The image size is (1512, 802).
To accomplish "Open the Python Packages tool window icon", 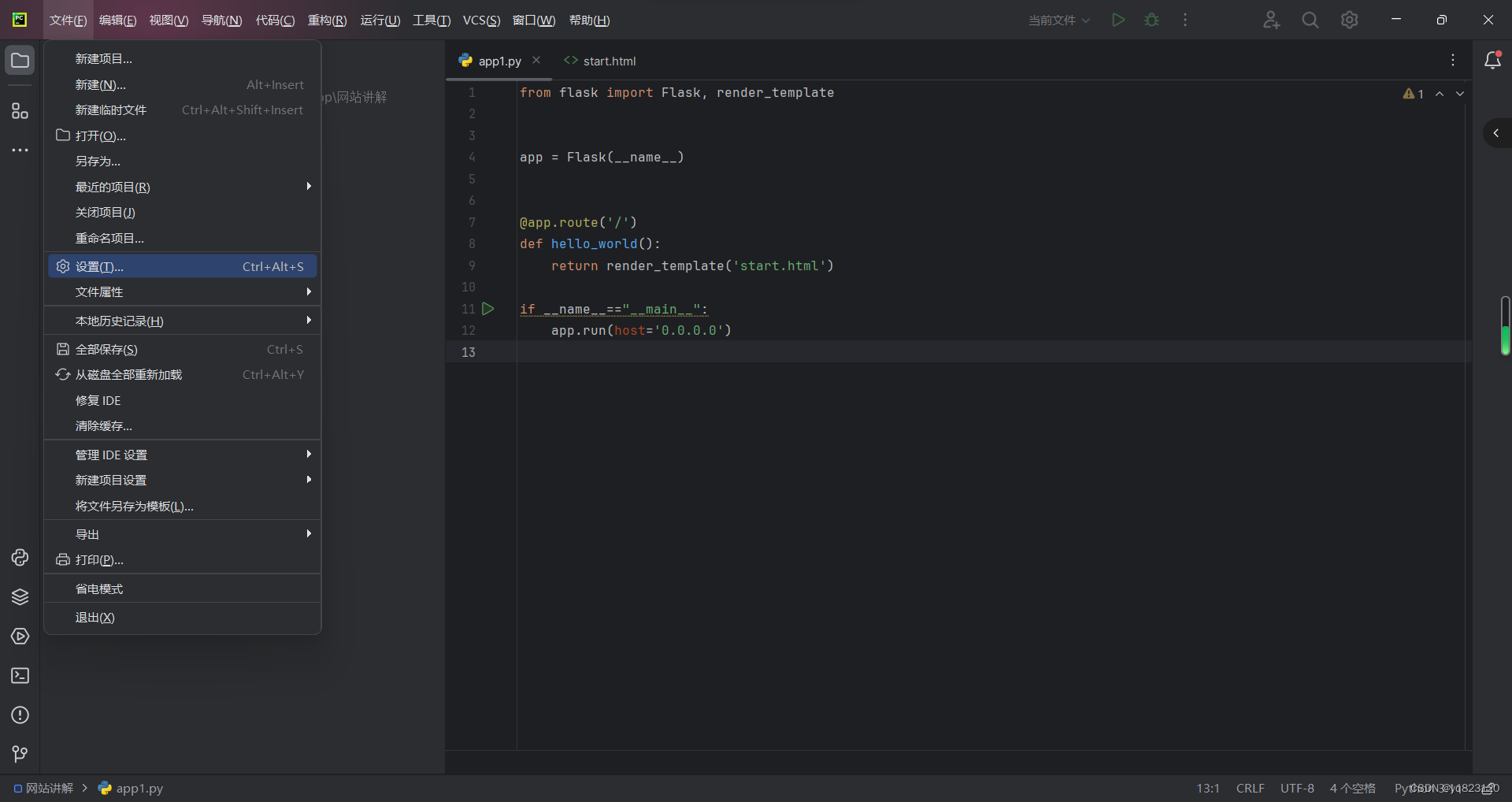I will [x=20, y=597].
